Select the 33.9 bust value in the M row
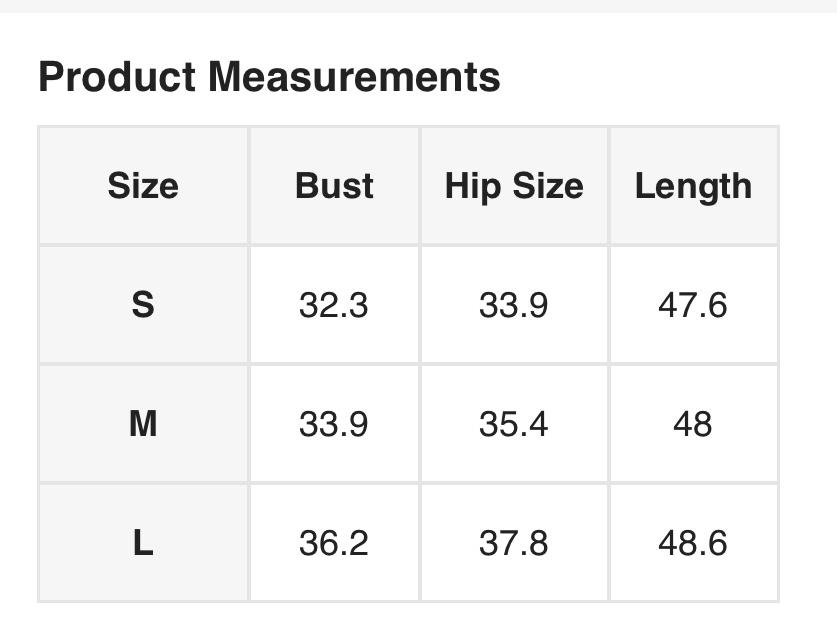837x628 pixels. (x=333, y=424)
